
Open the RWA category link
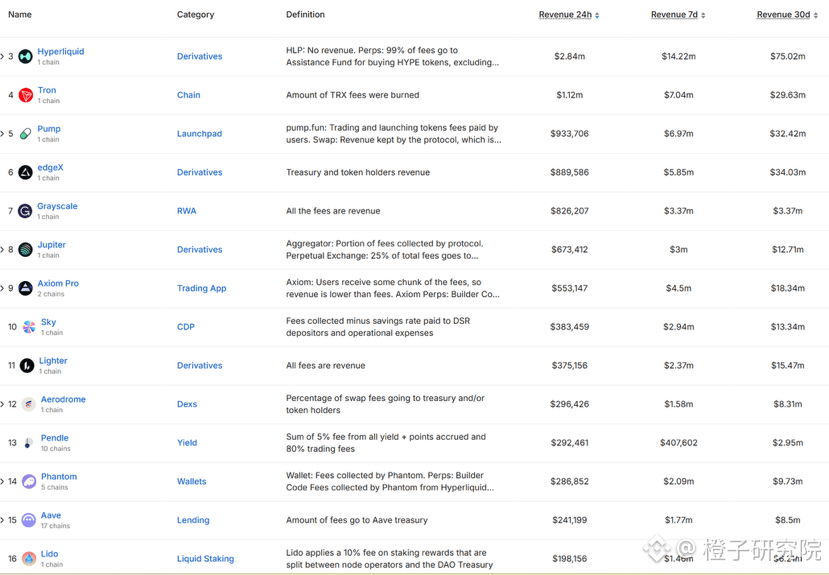click(x=187, y=211)
